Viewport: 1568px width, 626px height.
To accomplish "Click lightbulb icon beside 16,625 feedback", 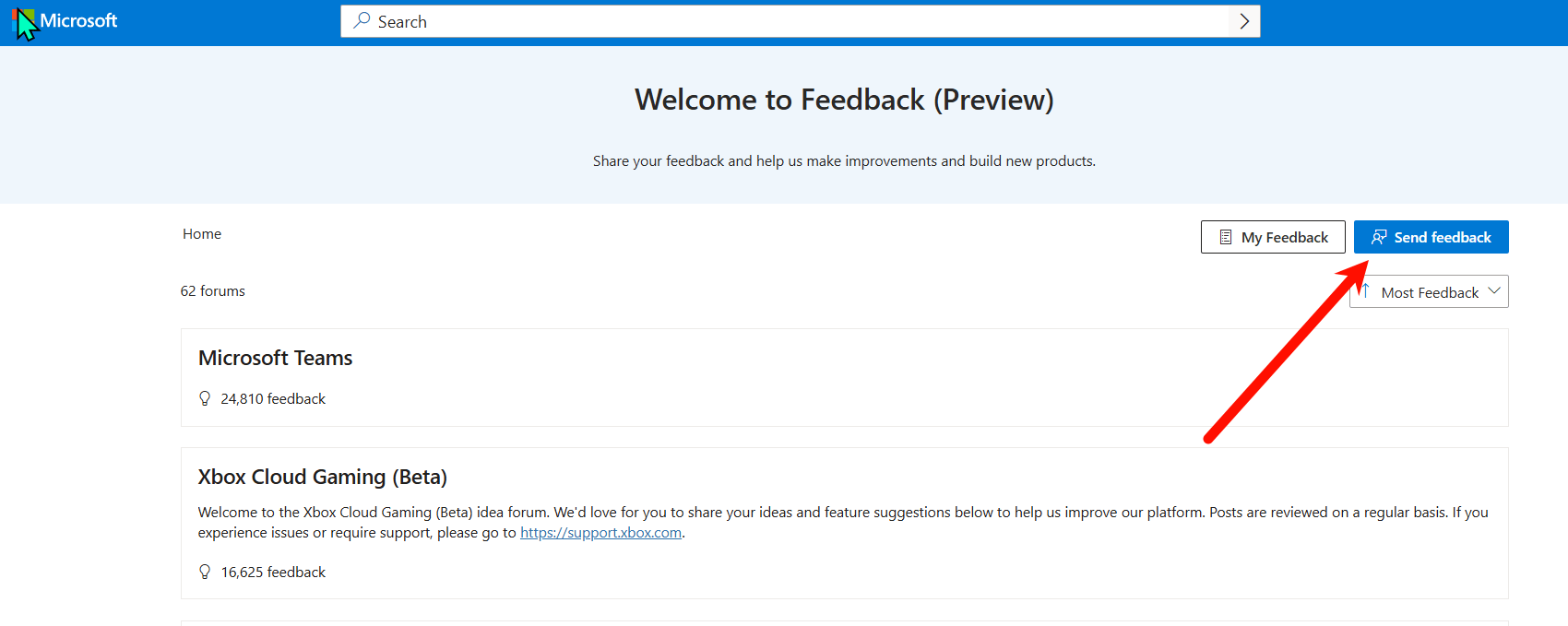I will point(205,572).
